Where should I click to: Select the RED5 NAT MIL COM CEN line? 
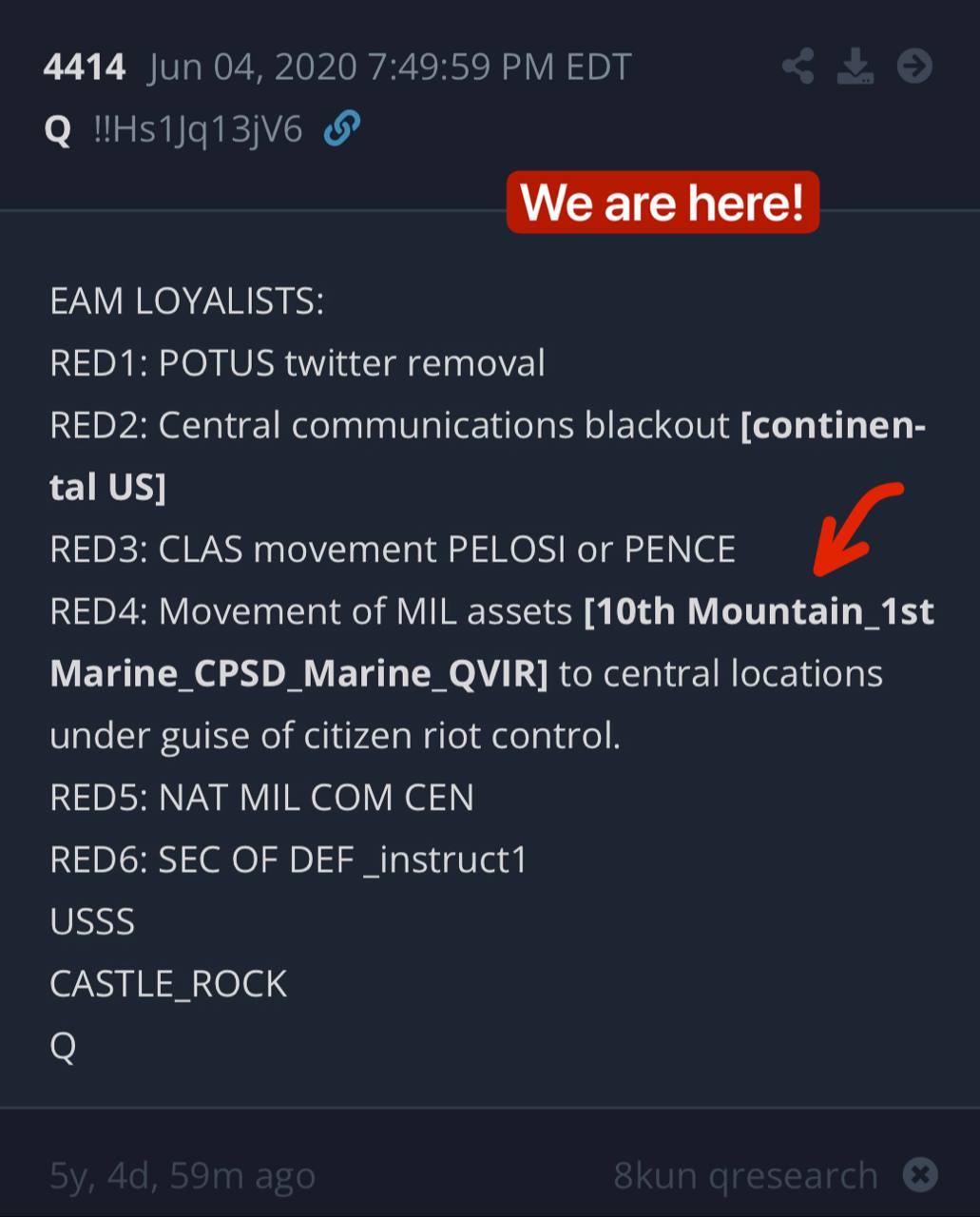261,798
